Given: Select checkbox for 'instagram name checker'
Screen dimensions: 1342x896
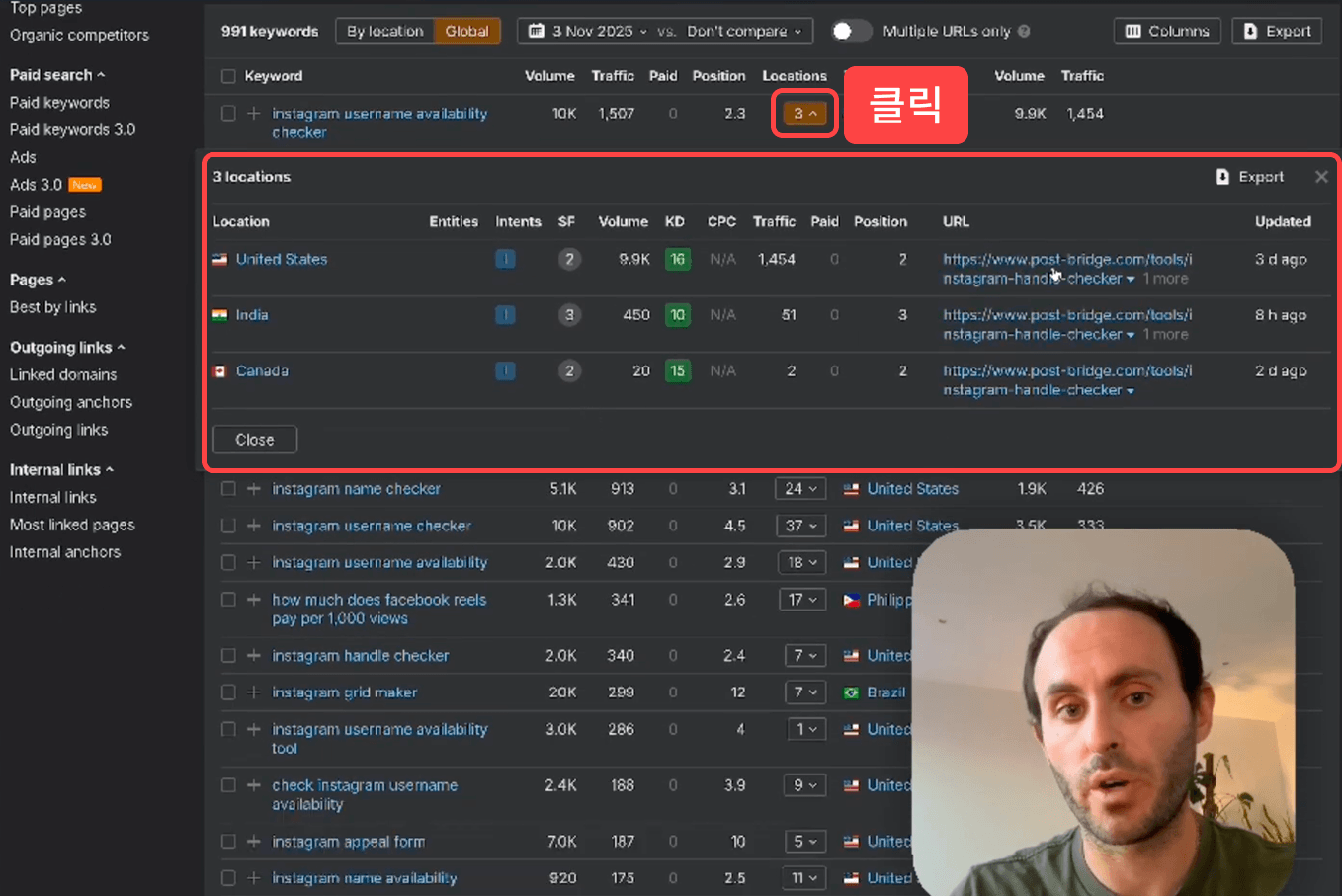Looking at the screenshot, I should click(229, 489).
